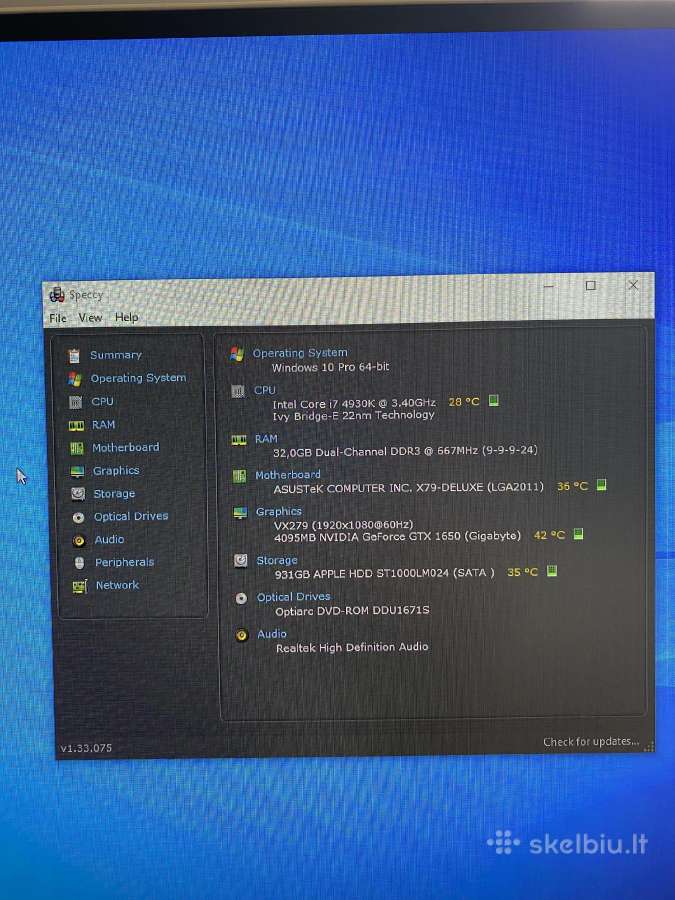Viewport: 675px width, 900px height.
Task: Open the Operating System heading link in the summary
Action: pyautogui.click(x=300, y=352)
